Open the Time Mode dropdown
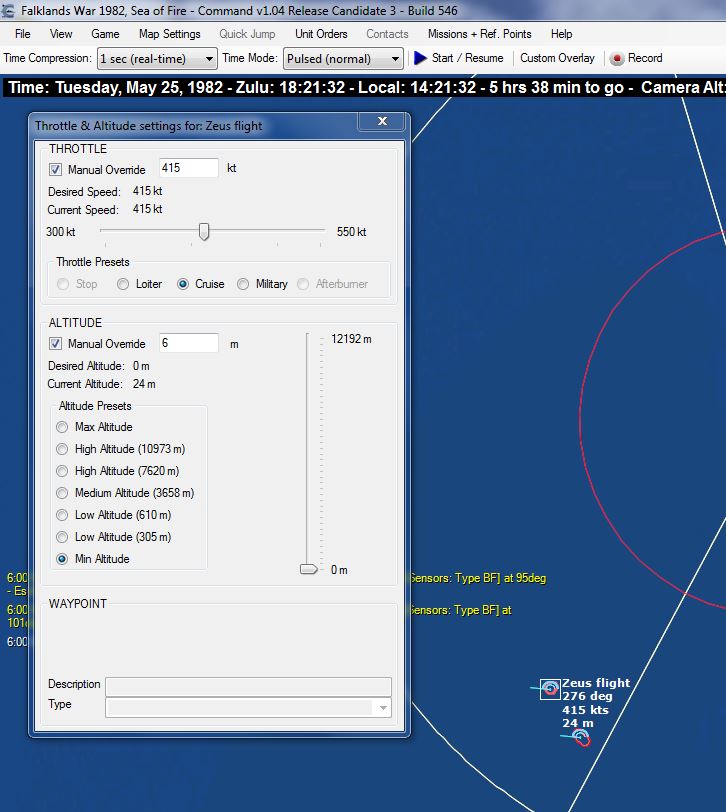The image size is (726, 812). 343,59
